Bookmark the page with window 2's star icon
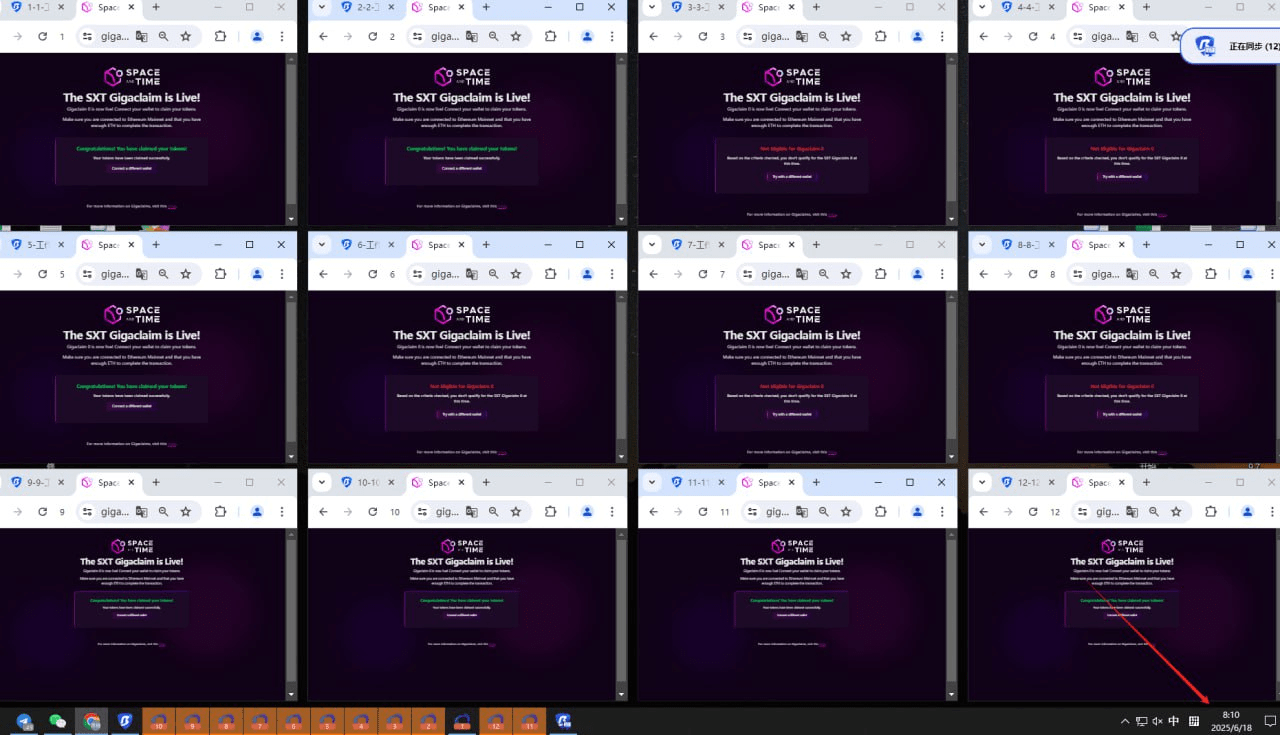Image resolution: width=1280 pixels, height=735 pixels. tap(516, 36)
